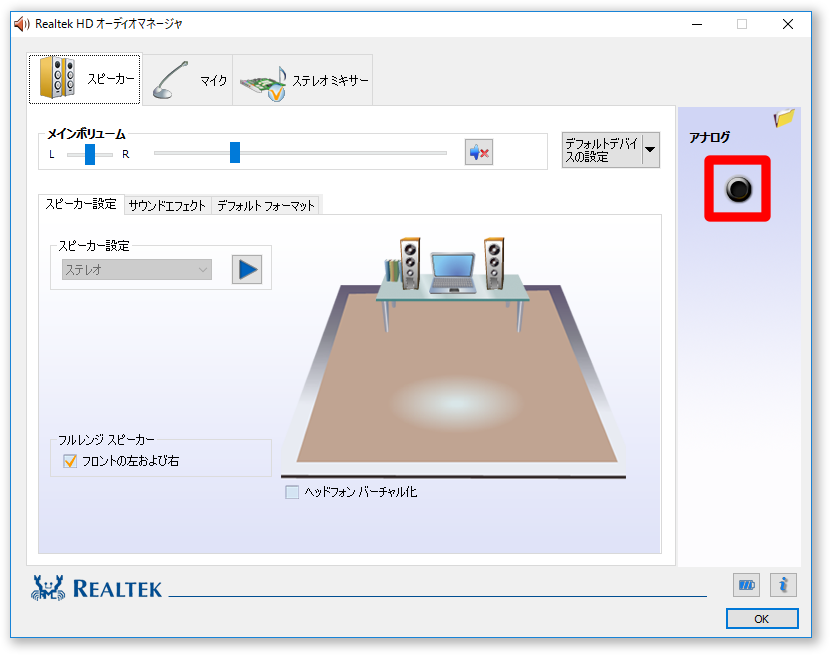
Task: Click the Realtek logo
Action: tap(96, 588)
